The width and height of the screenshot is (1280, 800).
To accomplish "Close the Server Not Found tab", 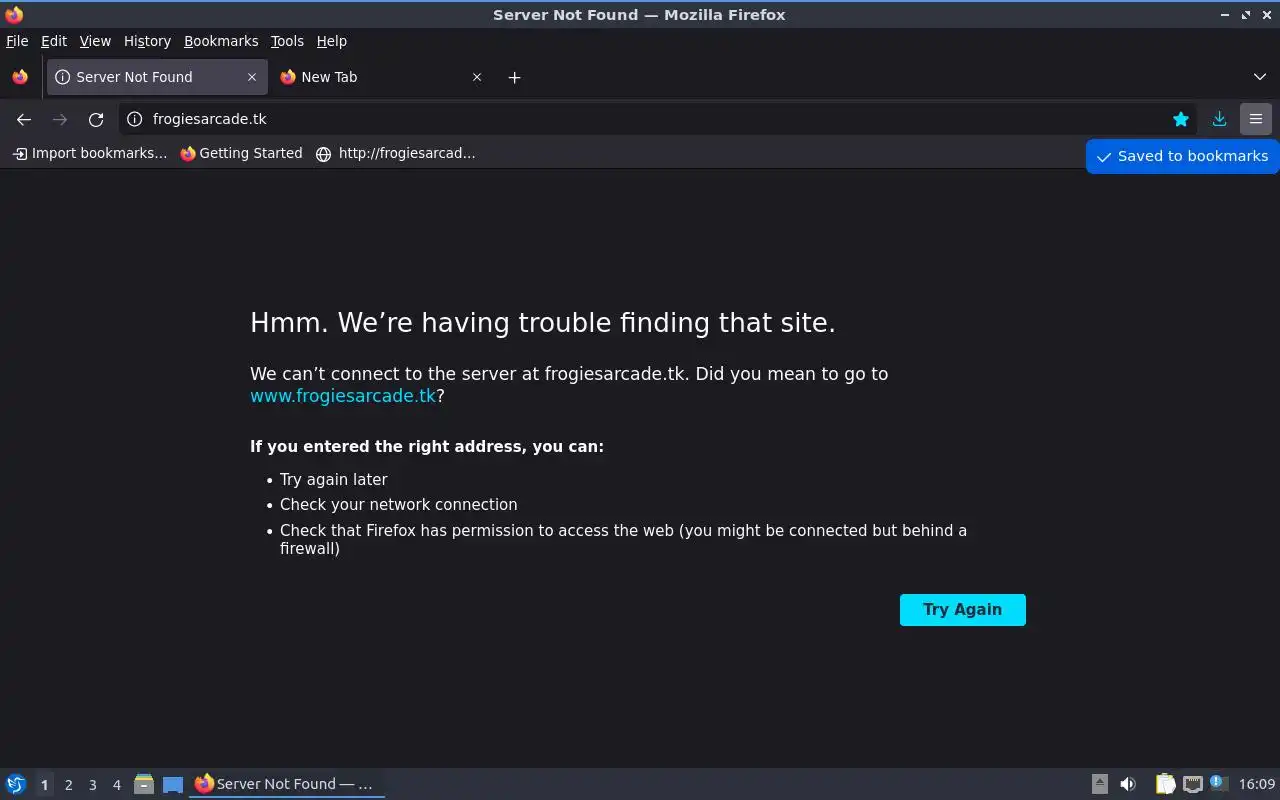I will (x=252, y=77).
